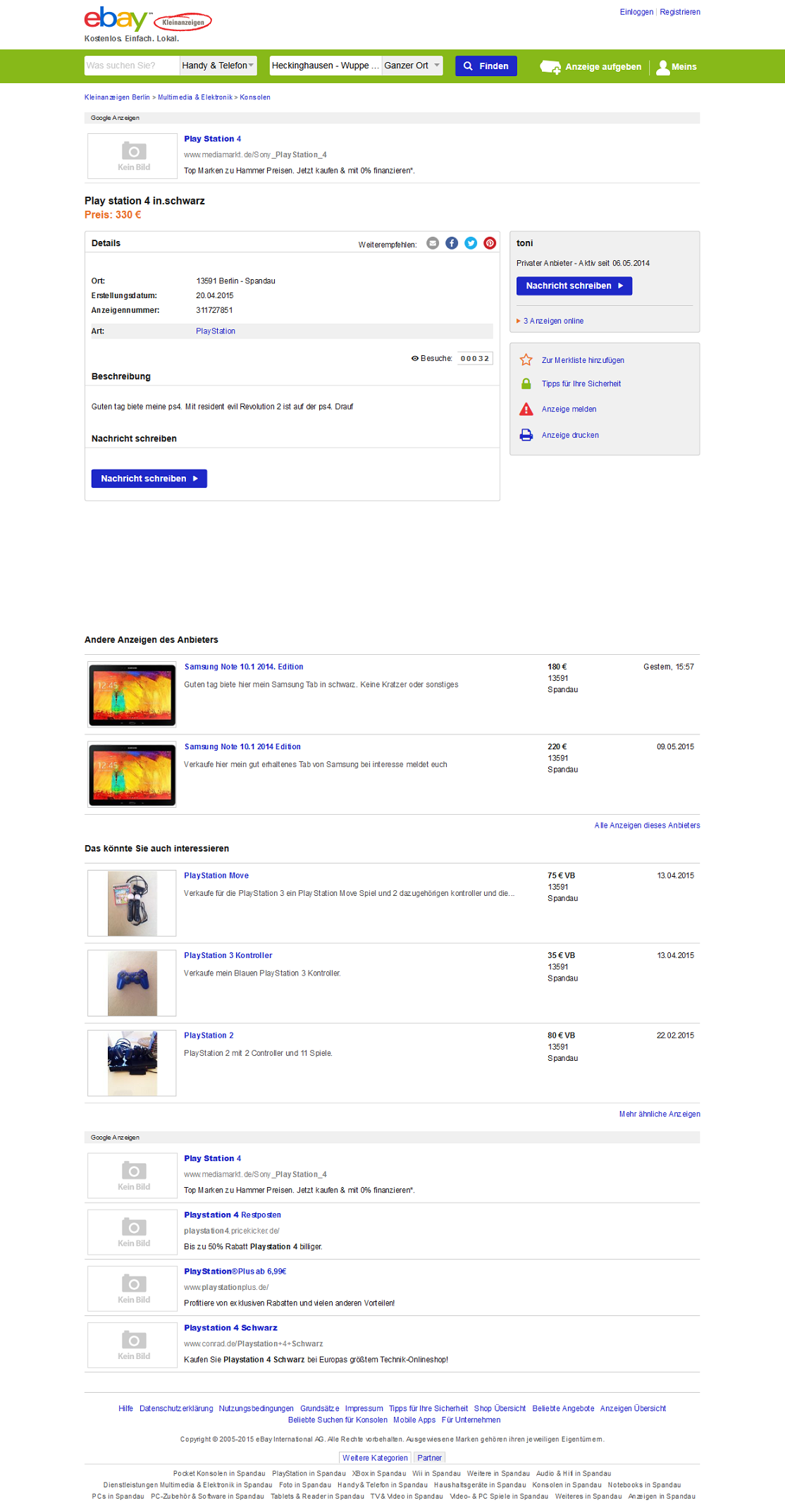Screen dimensions: 785x1512
Task: Click the eBay Kleinanzeigen logo
Action: click(x=148, y=20)
